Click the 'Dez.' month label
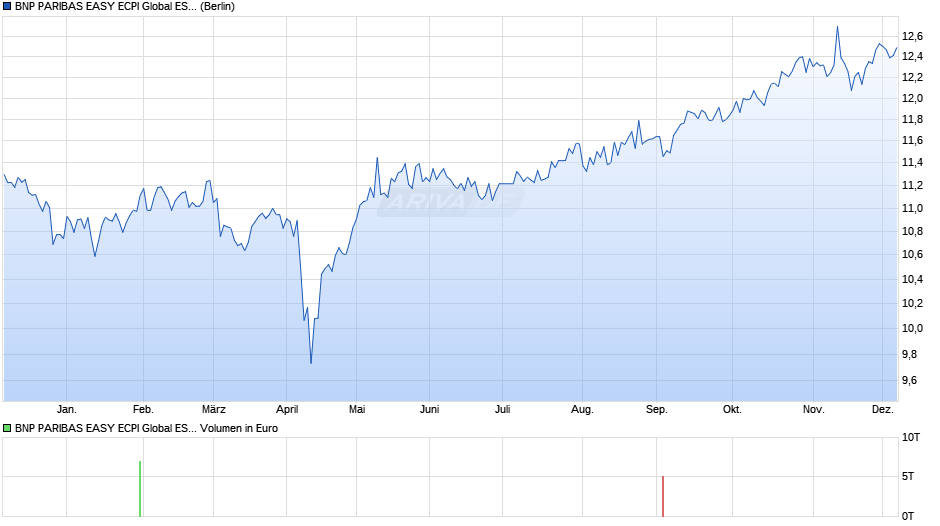940x526 pixels. click(x=882, y=410)
